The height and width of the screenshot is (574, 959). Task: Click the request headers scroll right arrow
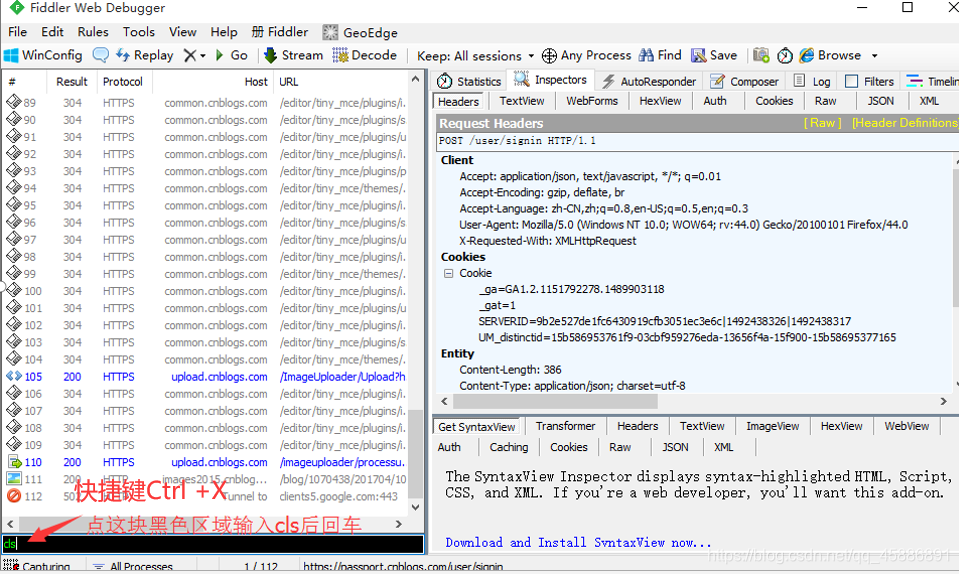(x=944, y=402)
